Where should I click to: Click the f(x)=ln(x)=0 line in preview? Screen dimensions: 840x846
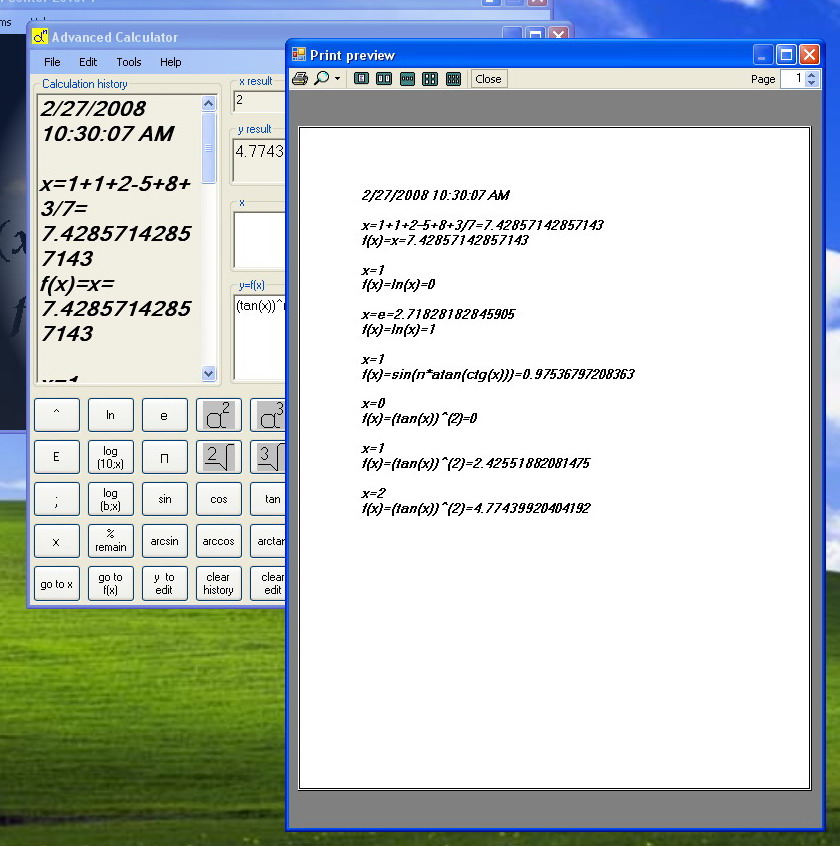(398, 284)
